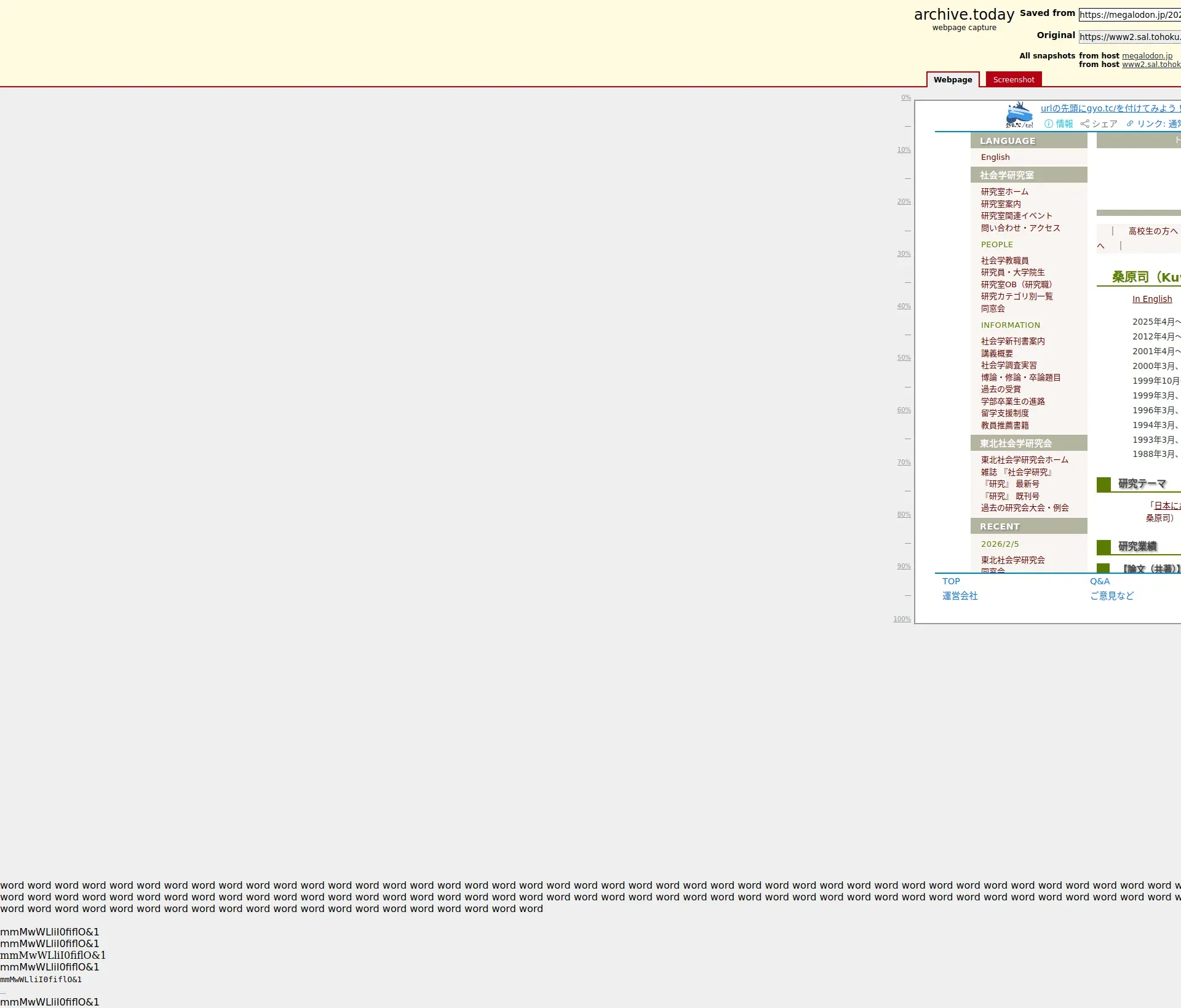Screen dimensions: 1181x1008
Task: Click the 情報 info circle icon
Action: pos(1049,124)
